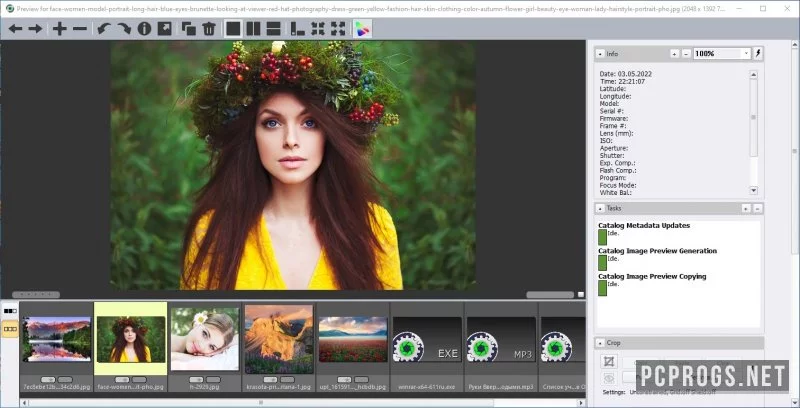Click the small square at preview corner
Image resolution: width=800 pixels, height=408 pixels.
[581, 295]
